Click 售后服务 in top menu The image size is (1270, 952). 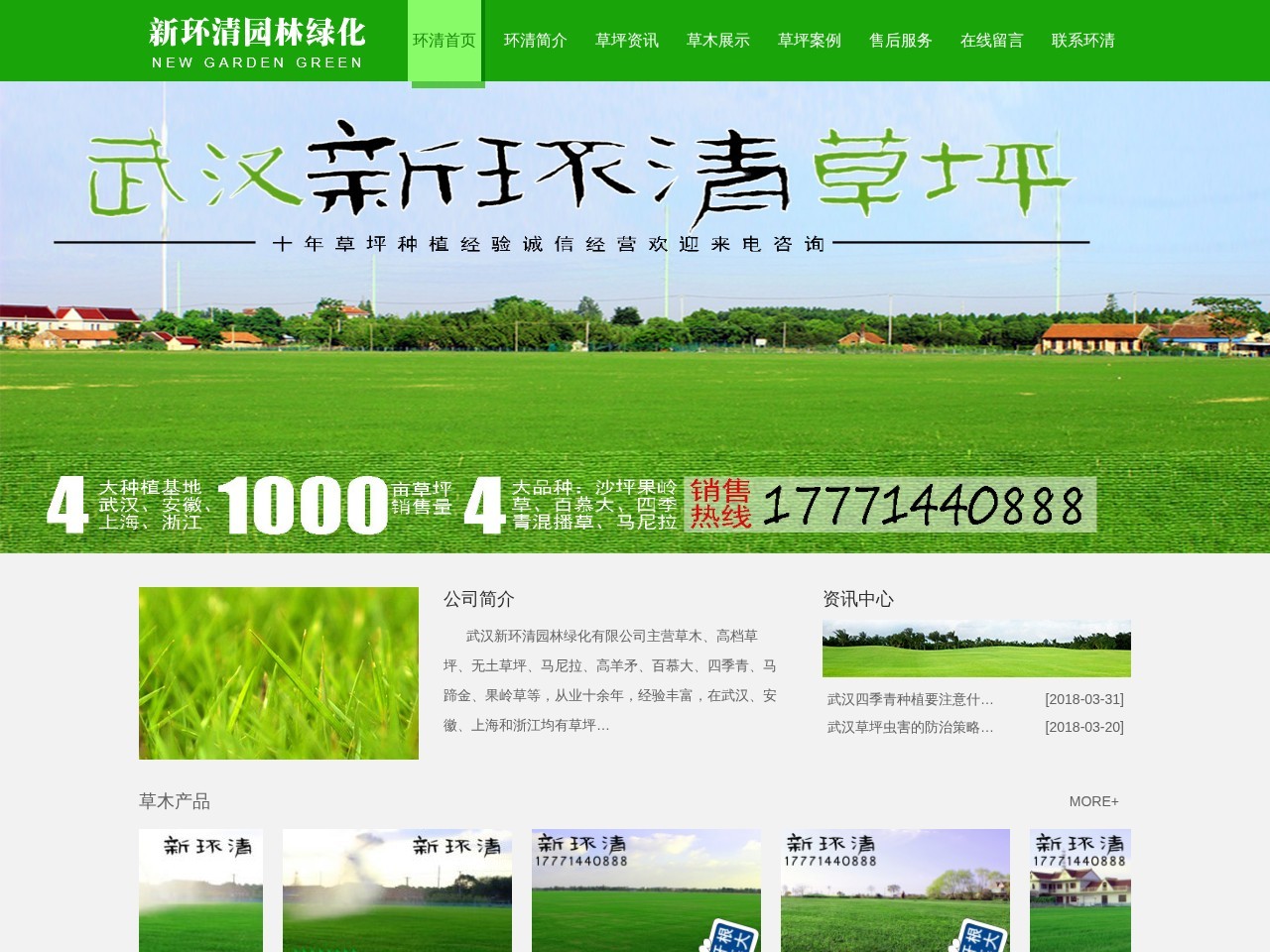tap(901, 41)
